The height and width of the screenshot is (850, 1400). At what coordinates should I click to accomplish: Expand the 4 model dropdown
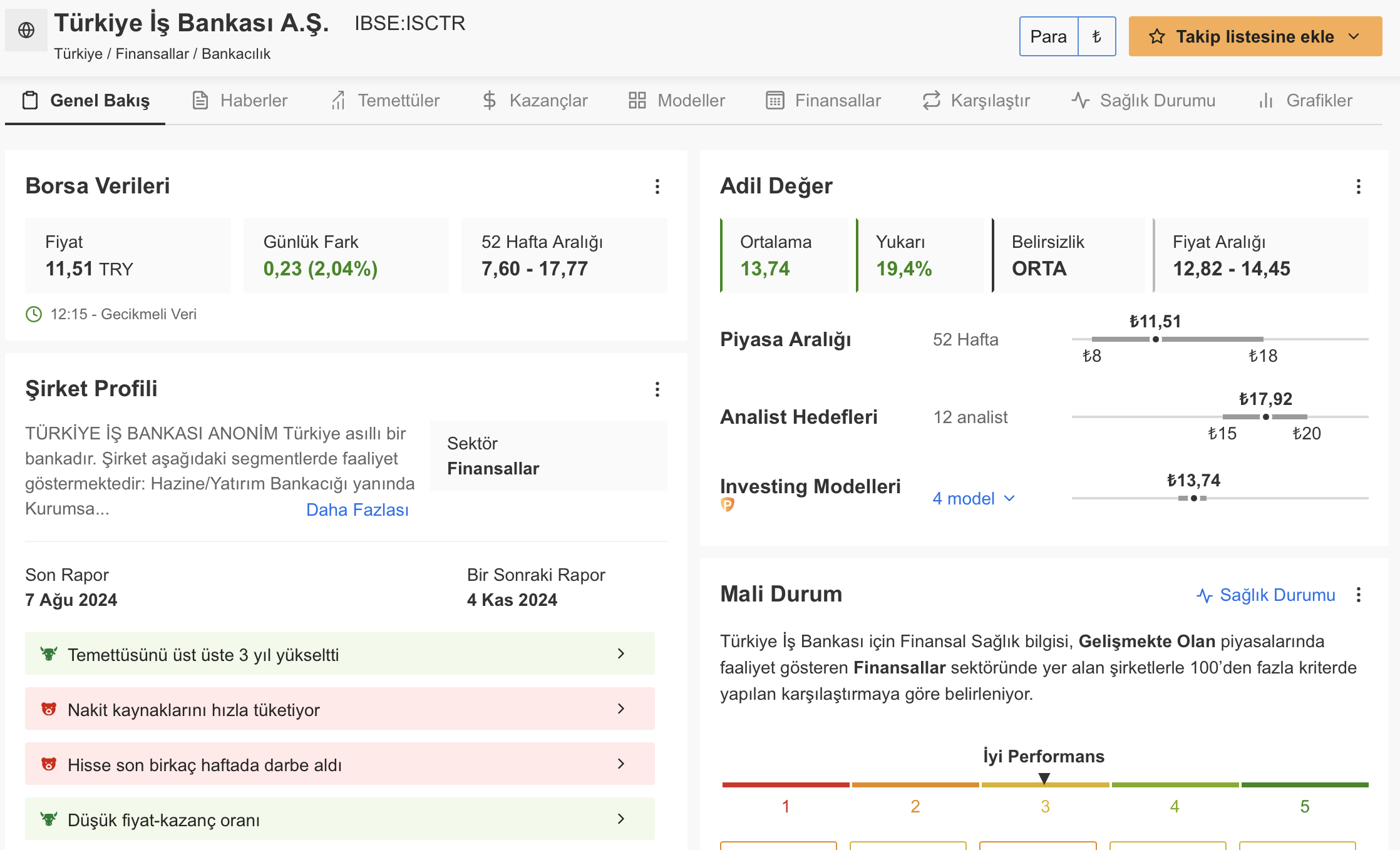[x=974, y=498]
